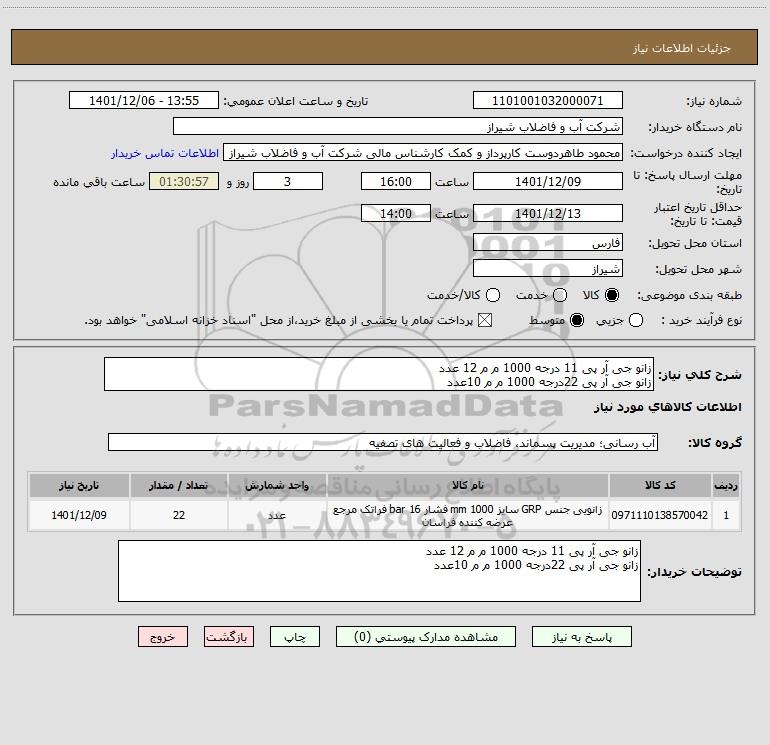Choose the جزیی purchase type radio

(x=636, y=320)
